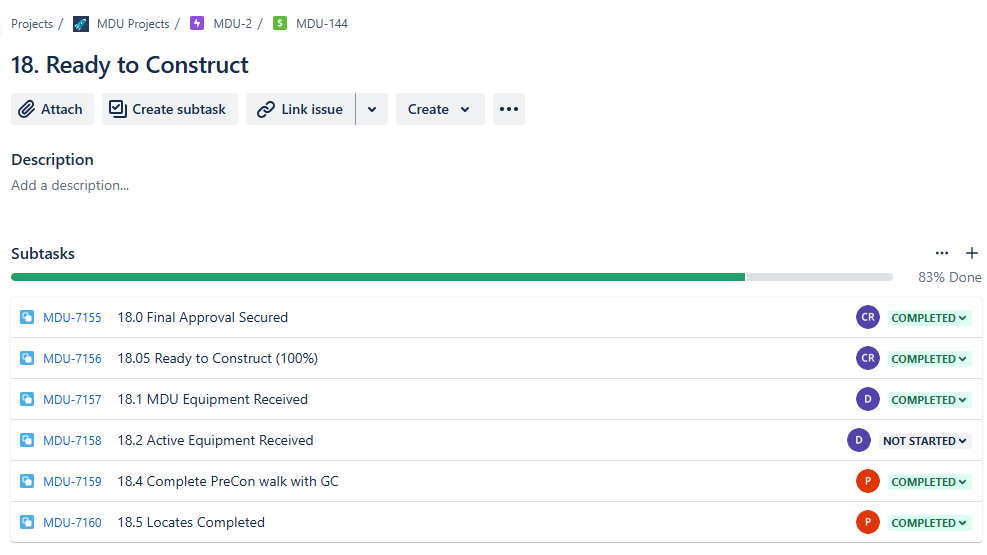The image size is (987, 555).
Task: Click the MDU Projects rocket icon
Action: pos(81,24)
